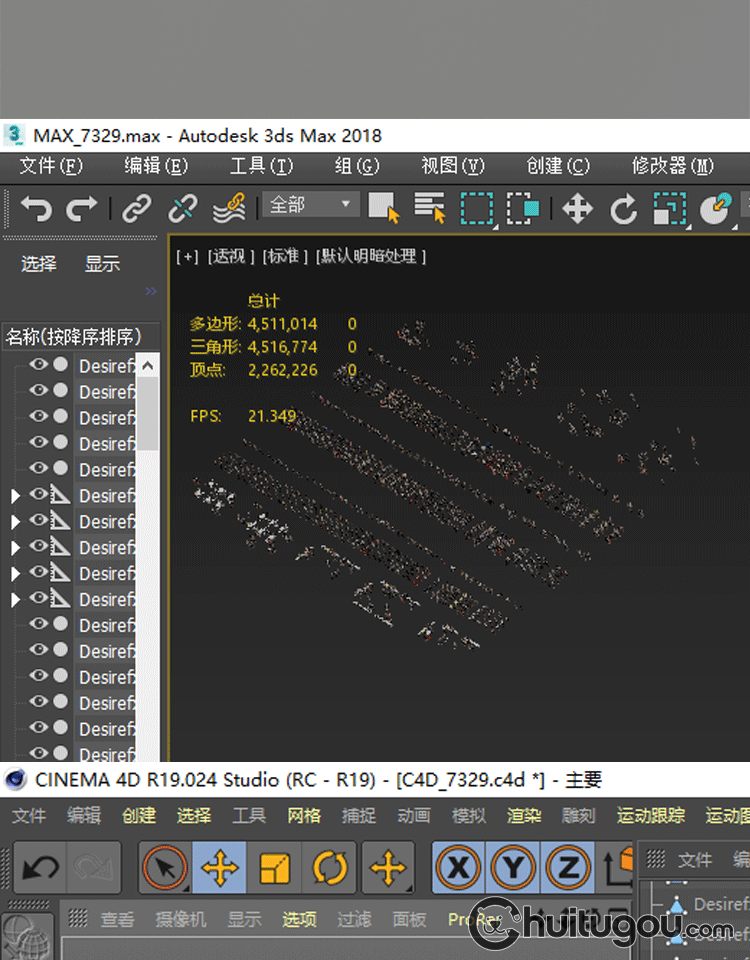This screenshot has height=960, width=750.
Task: Open the Select by Name list icon
Action: pyautogui.click(x=430, y=208)
